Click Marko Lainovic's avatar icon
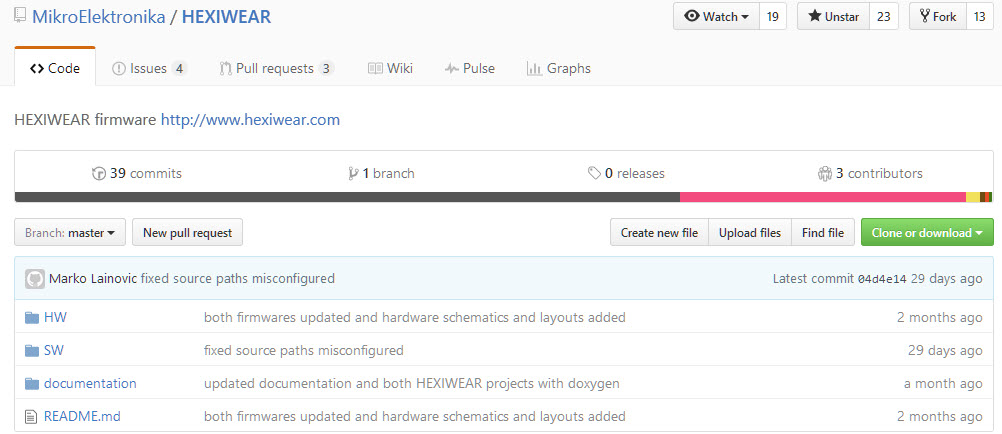Viewport: 1002px width, 434px height. tap(35, 279)
